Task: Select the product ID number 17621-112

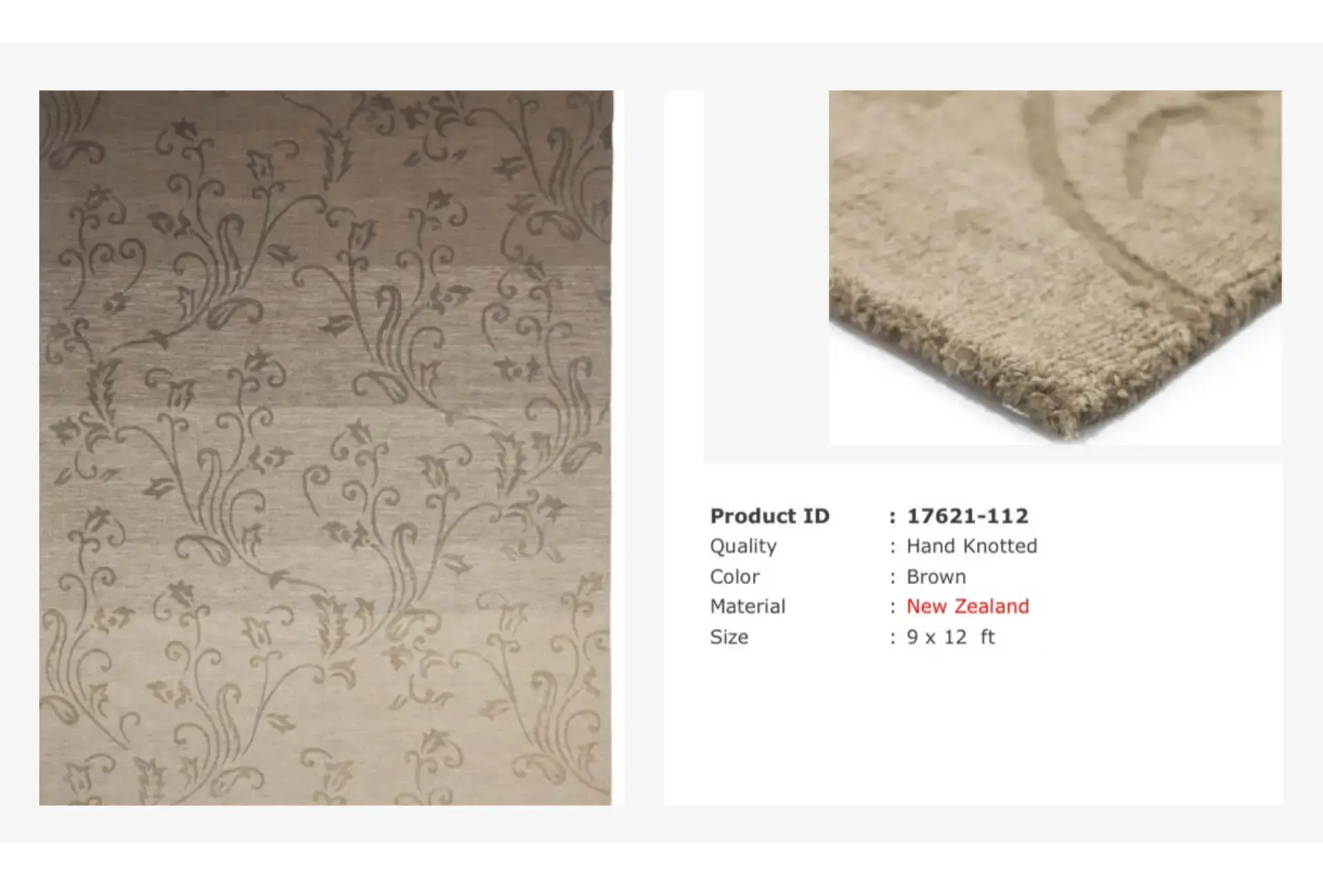Action: point(967,516)
